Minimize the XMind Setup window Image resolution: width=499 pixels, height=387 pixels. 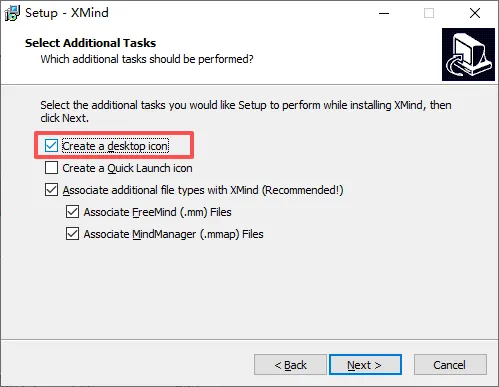coord(384,13)
